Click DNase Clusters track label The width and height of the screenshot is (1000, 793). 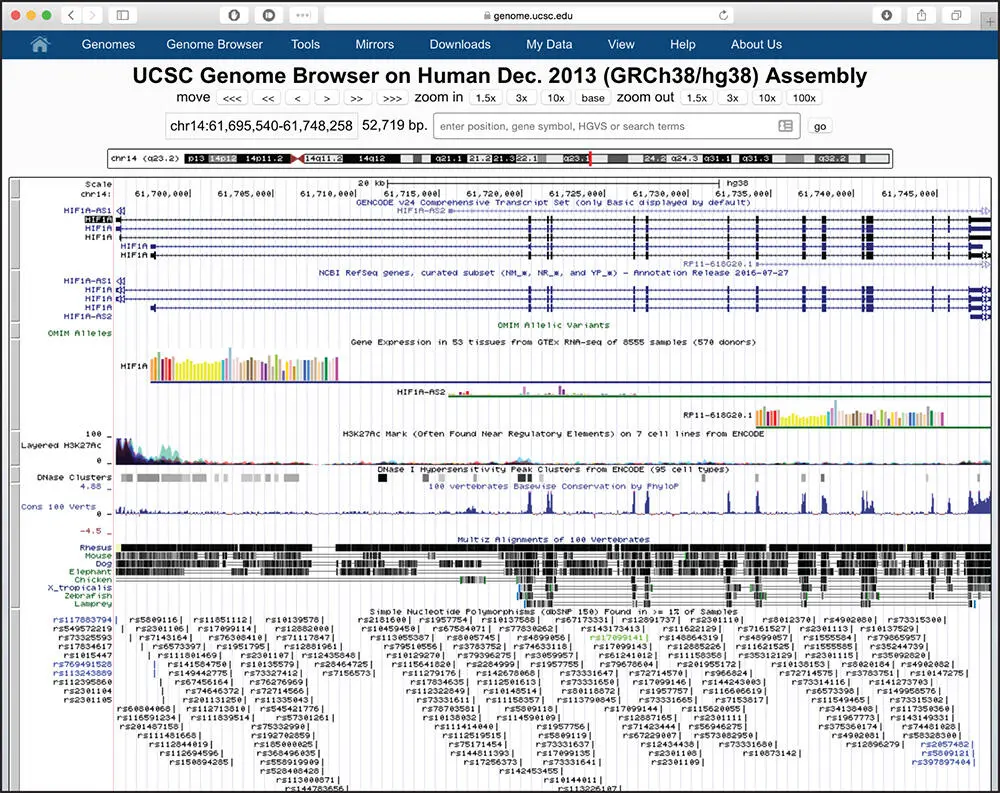74,477
